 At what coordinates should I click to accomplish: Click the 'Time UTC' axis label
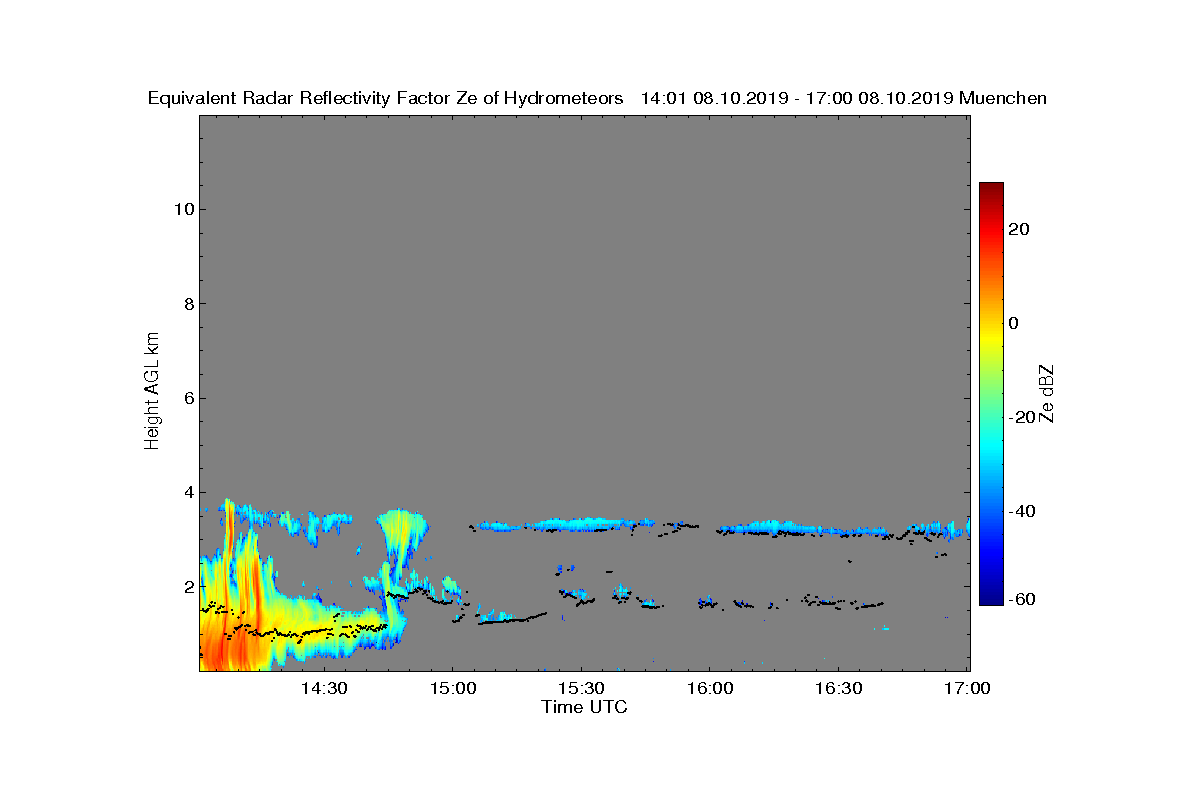pos(585,707)
